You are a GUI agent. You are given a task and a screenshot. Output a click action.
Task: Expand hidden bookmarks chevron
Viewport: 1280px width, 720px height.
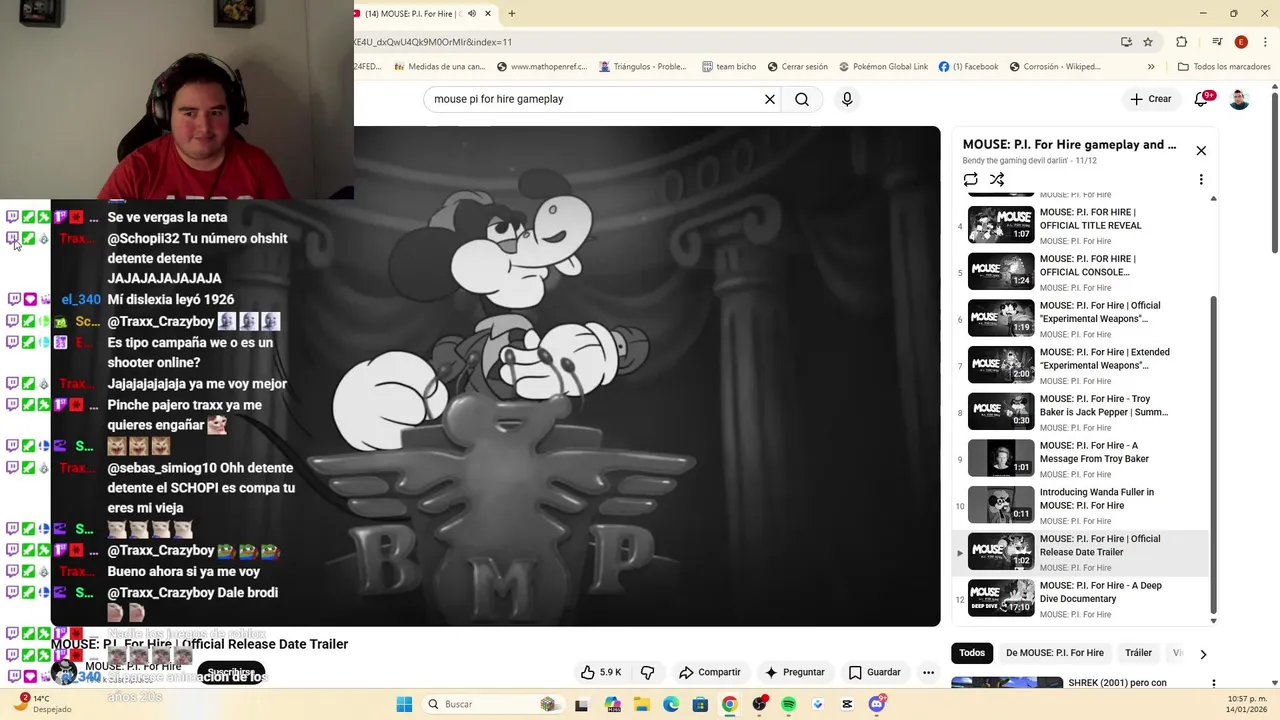click(1151, 67)
